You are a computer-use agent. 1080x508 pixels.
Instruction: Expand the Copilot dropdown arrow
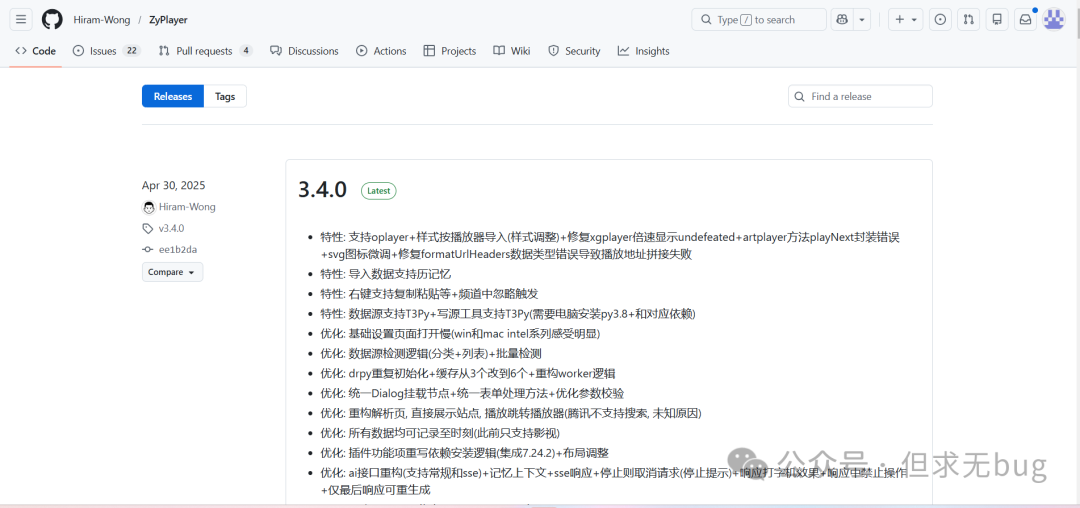pyautogui.click(x=862, y=19)
